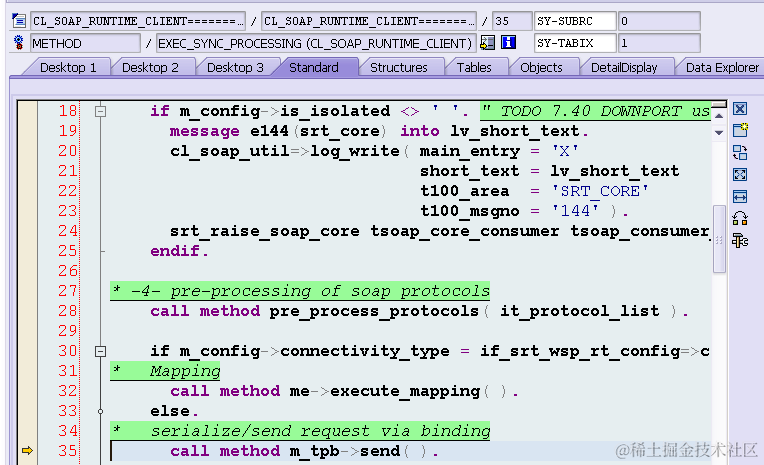764x465 pixels.
Task: Click line number 28
Action: 67,310
